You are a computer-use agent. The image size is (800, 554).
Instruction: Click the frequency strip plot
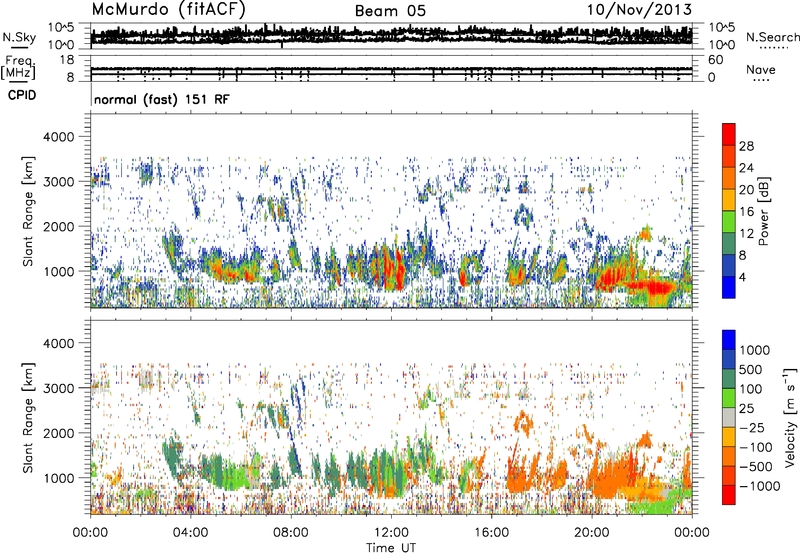point(391,68)
